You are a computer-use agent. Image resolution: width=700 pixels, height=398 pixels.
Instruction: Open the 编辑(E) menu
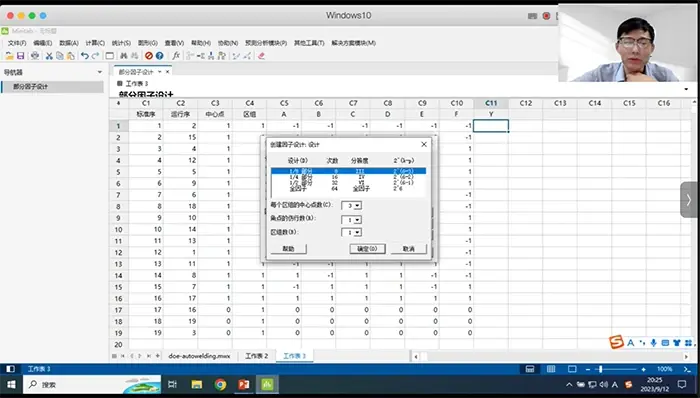[x=42, y=43]
